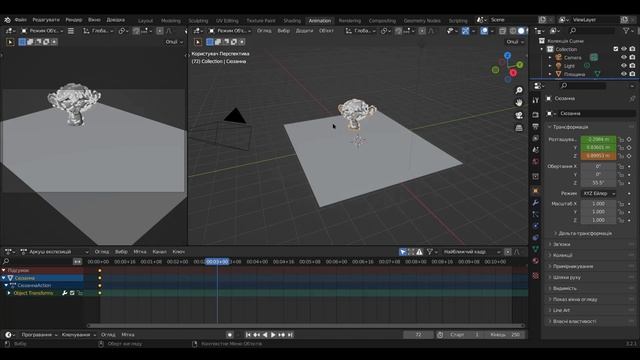Image resolution: width=640 pixels, height=360 pixels.
Task: Collapse the Collection tree row
Action: [x=542, y=49]
